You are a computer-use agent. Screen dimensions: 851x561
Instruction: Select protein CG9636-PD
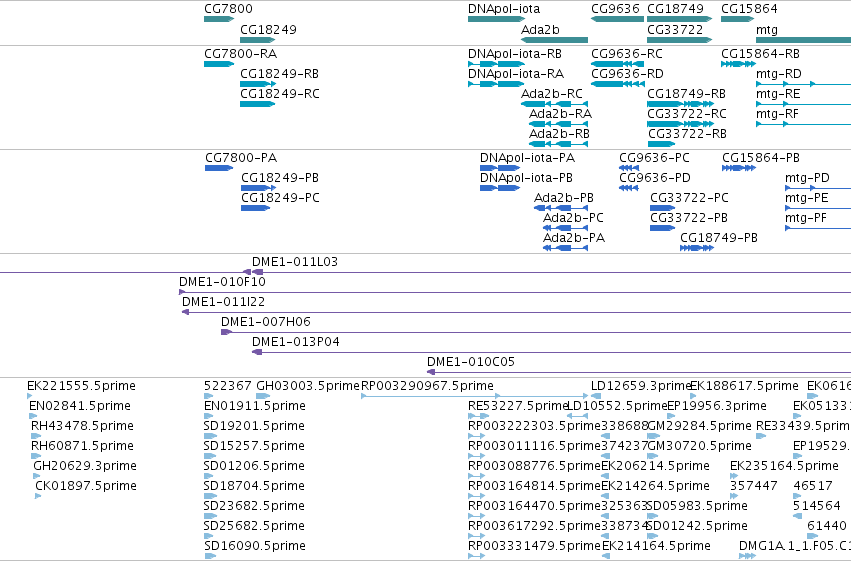click(628, 188)
